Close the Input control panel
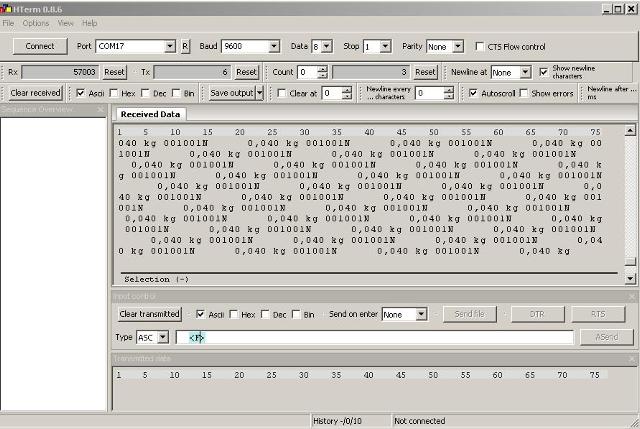640x429 pixels. pyautogui.click(x=632, y=296)
